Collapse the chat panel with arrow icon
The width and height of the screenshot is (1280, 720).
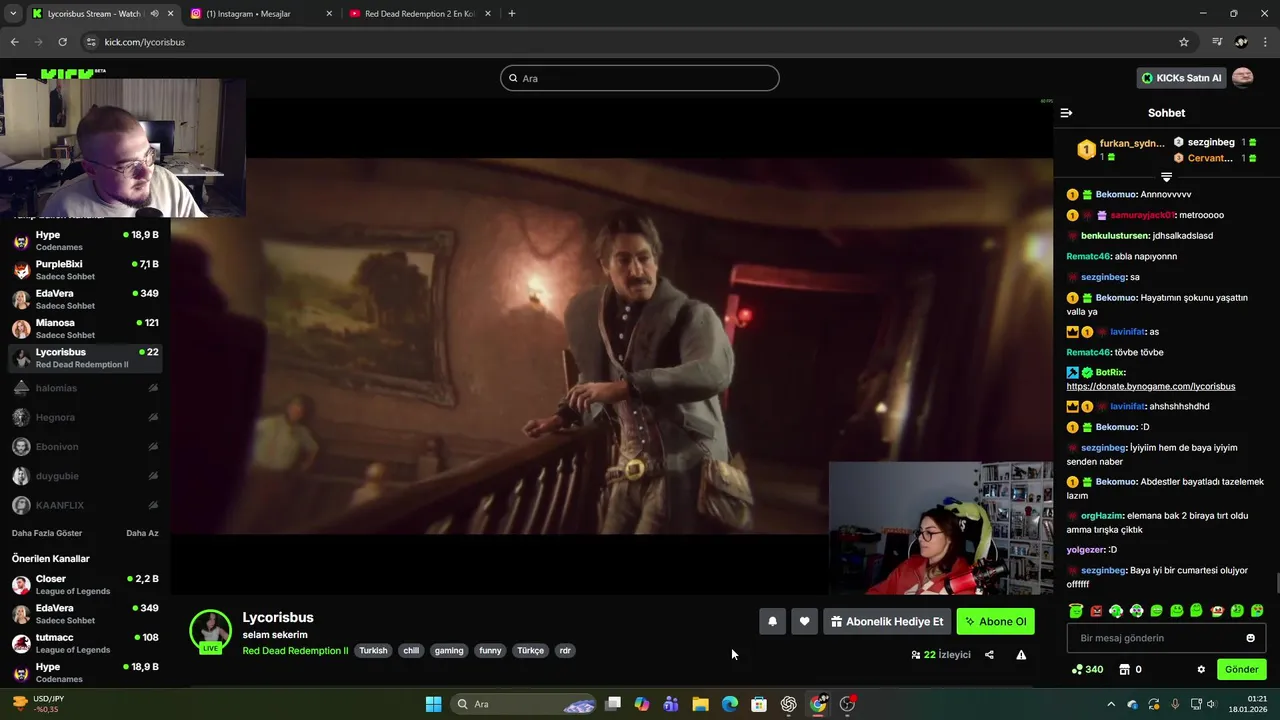pyautogui.click(x=1066, y=113)
